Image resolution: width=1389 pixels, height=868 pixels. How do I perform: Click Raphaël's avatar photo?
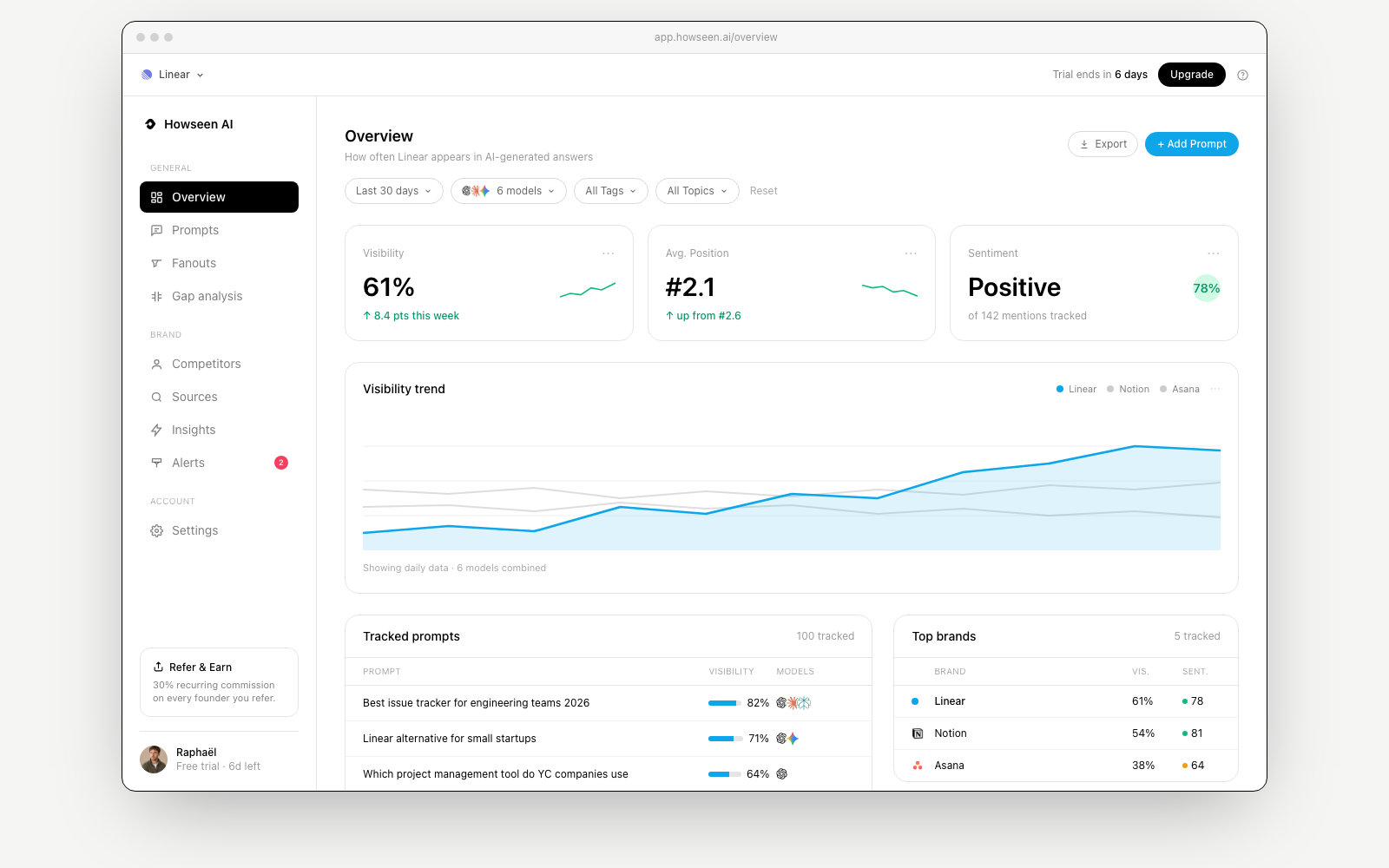coord(154,759)
